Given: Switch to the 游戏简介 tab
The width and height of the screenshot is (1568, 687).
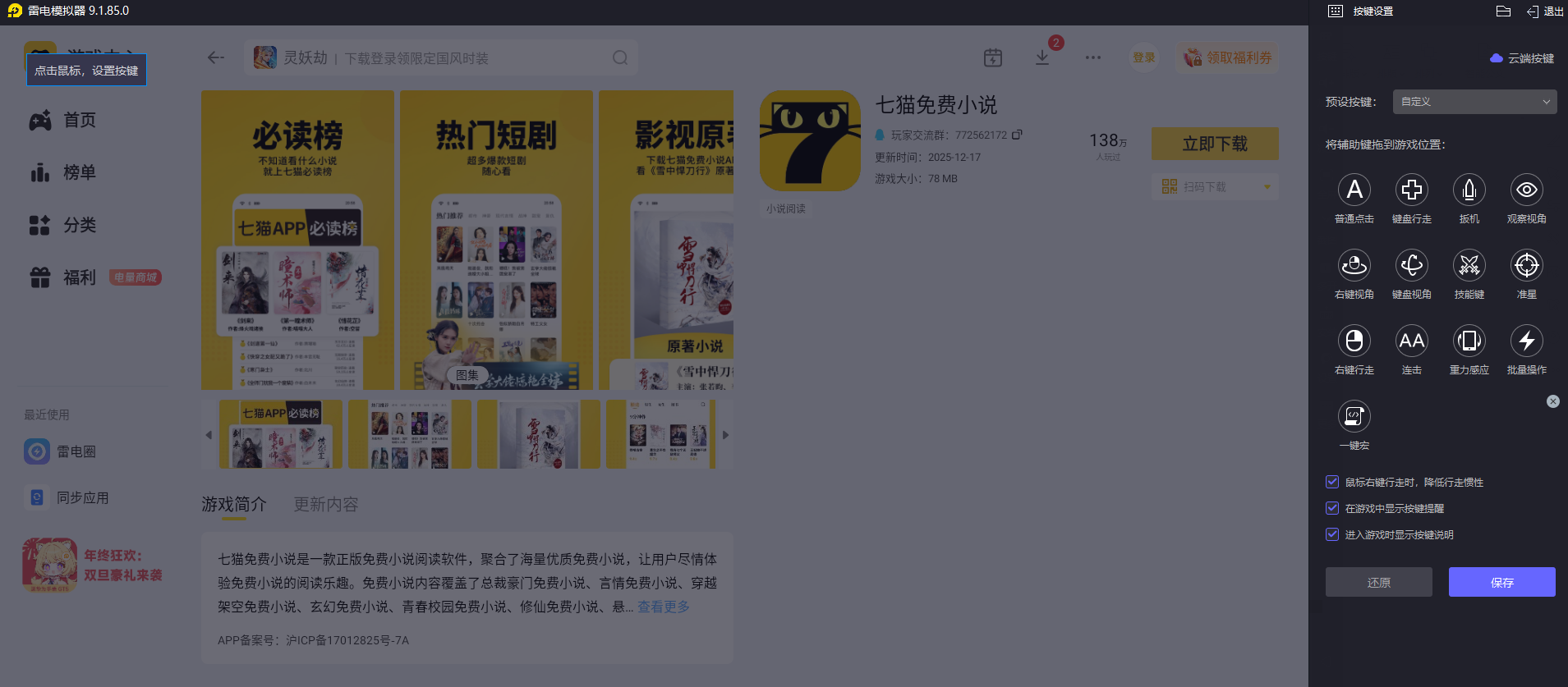Looking at the screenshot, I should pos(234,504).
